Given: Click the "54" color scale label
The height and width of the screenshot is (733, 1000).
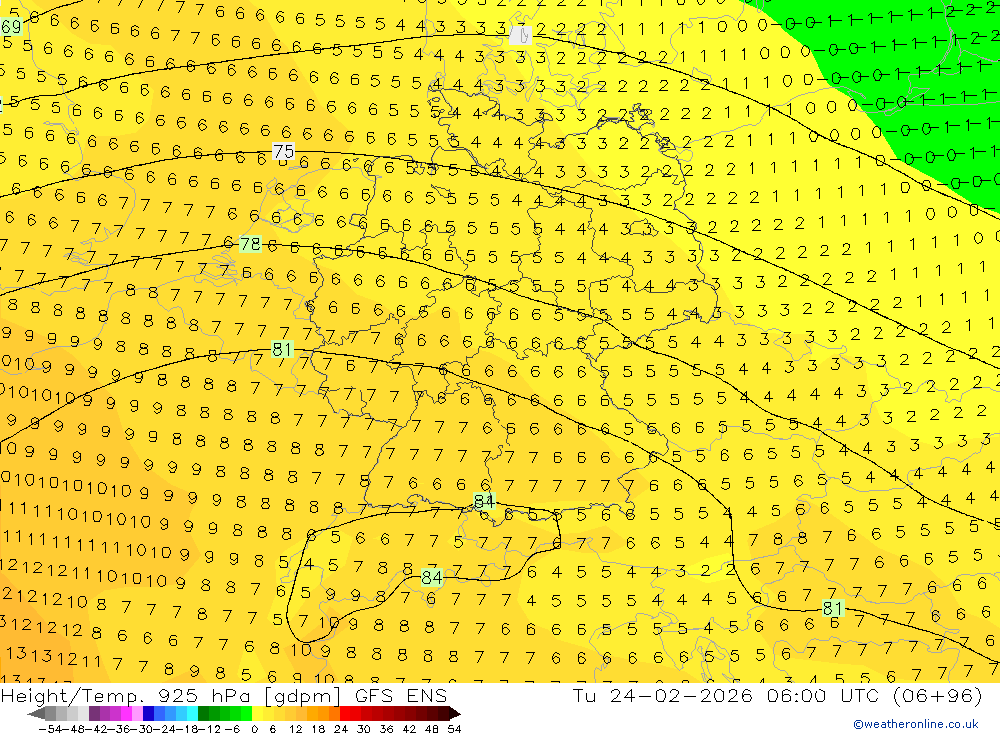Looking at the screenshot, I should 454,729.
